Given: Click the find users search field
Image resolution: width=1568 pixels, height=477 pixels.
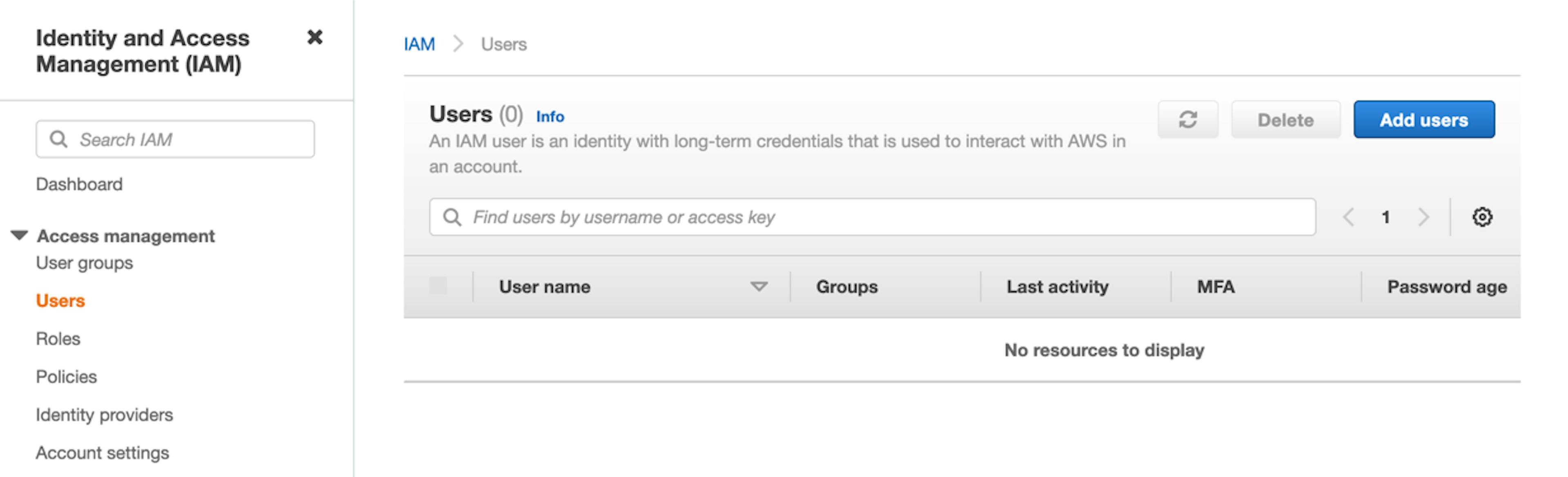Looking at the screenshot, I should point(852,217).
